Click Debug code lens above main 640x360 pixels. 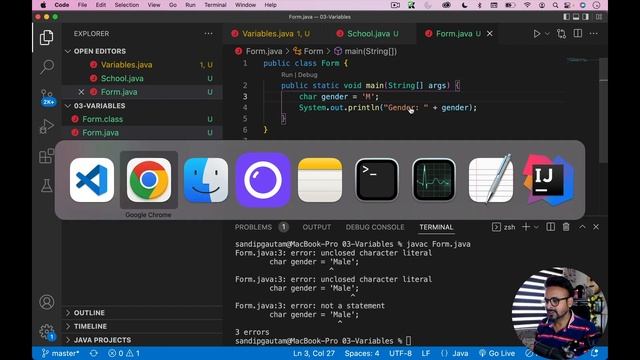(308, 75)
